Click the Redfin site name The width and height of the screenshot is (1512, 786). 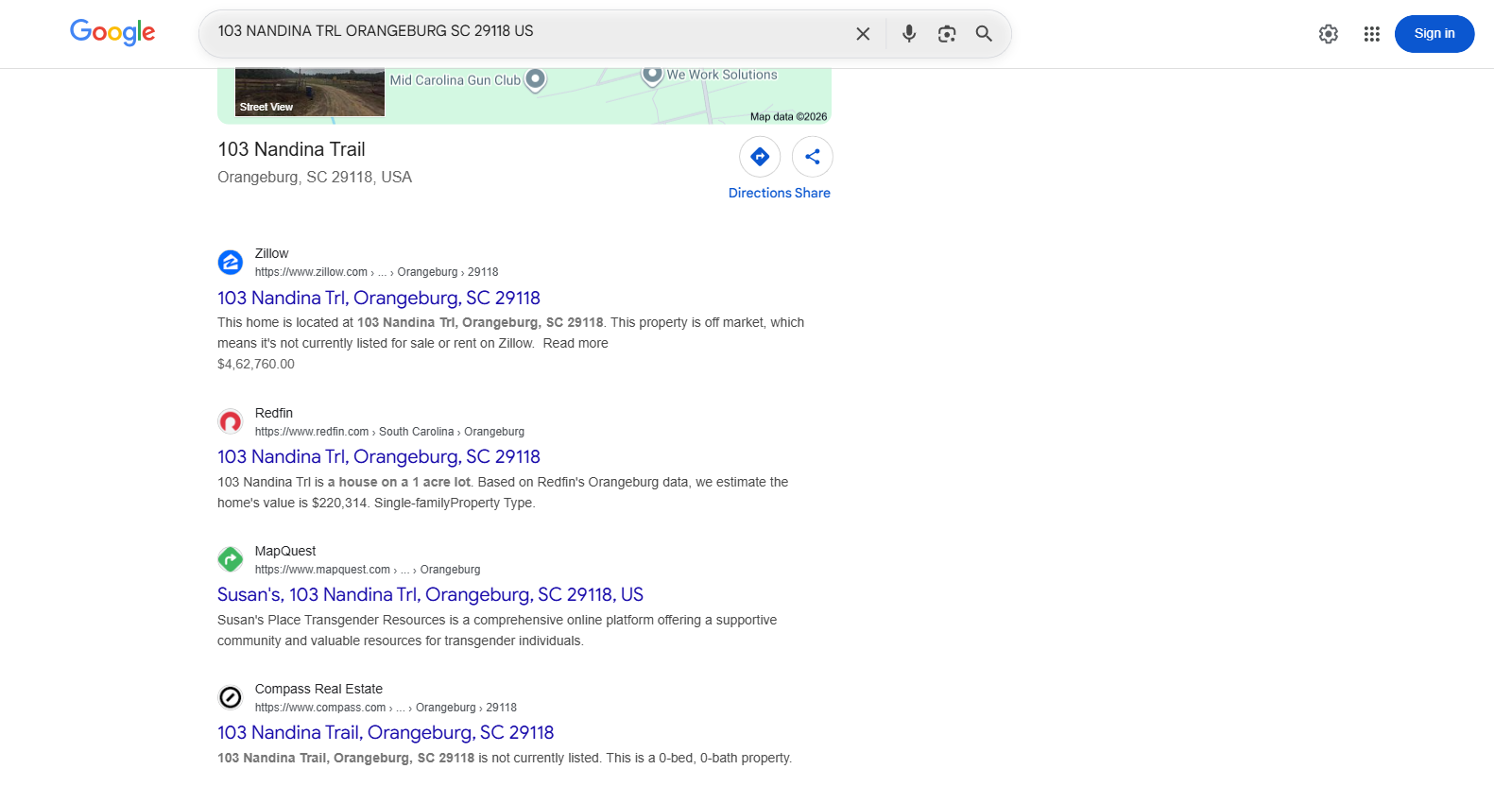(x=274, y=413)
